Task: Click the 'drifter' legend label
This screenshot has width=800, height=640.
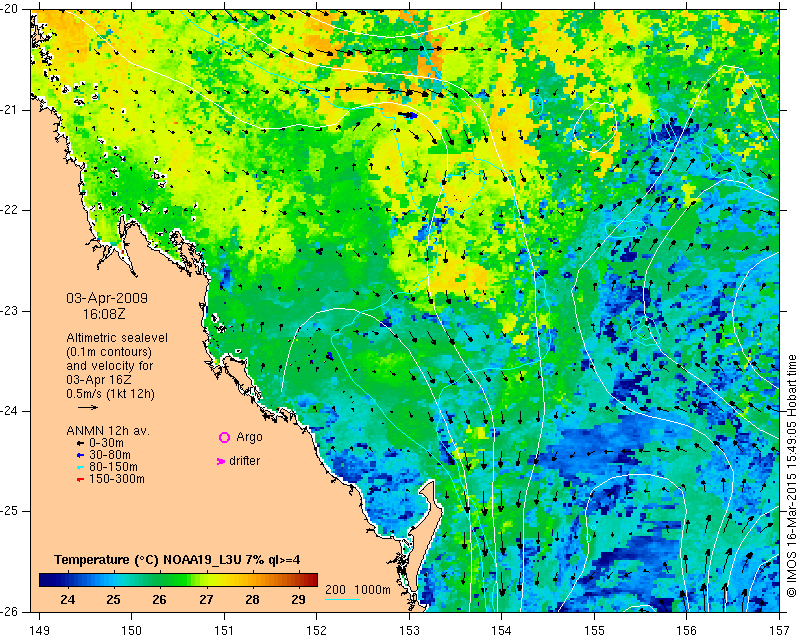Action: 244,461
